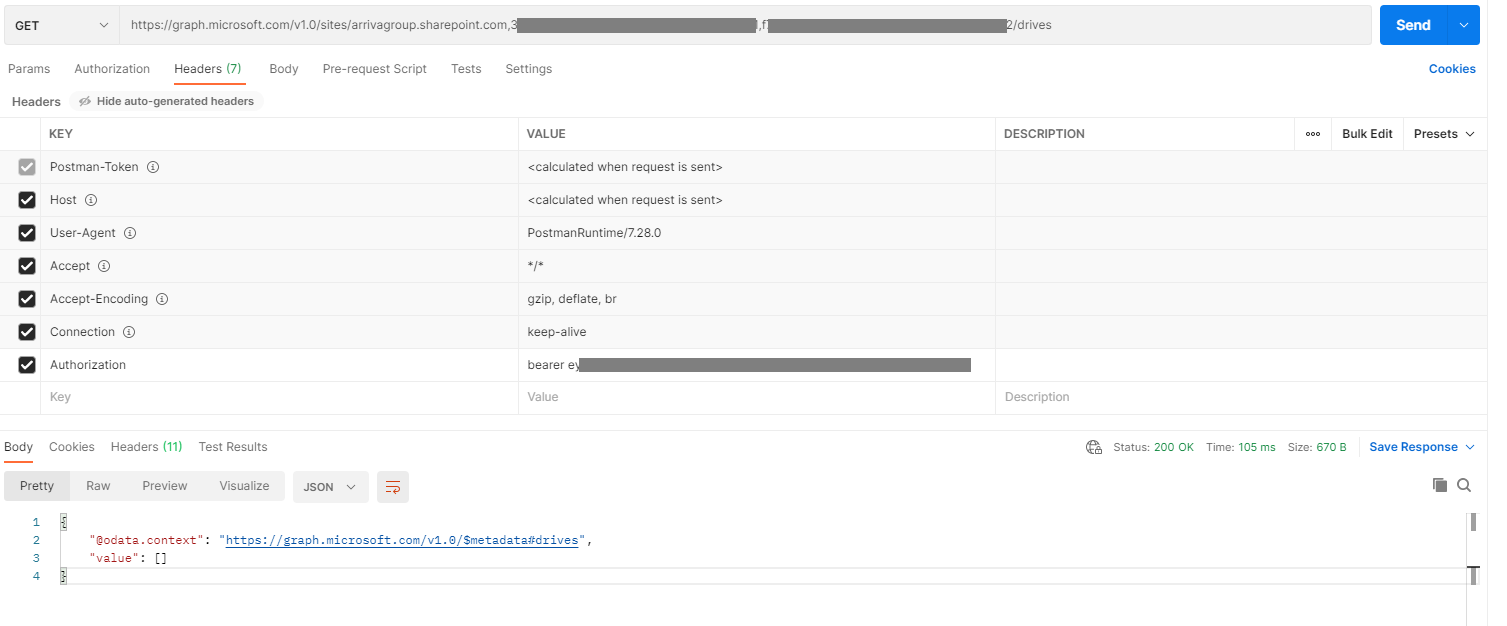The width and height of the screenshot is (1507, 626).
Task: Click the eye-slash icon in Hide auto-generated headers
Action: pos(86,101)
